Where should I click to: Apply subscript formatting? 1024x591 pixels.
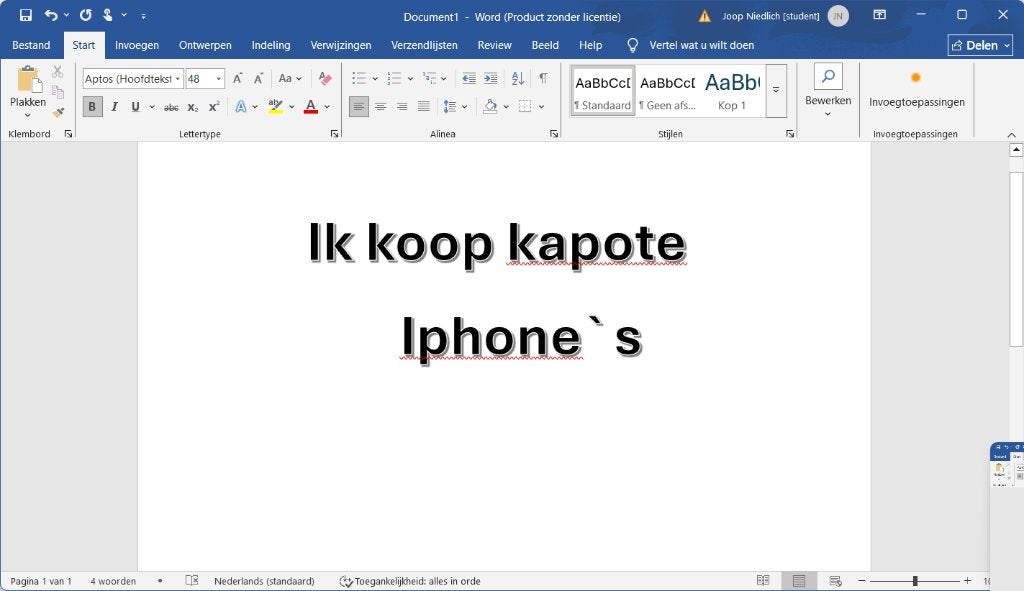[x=193, y=107]
